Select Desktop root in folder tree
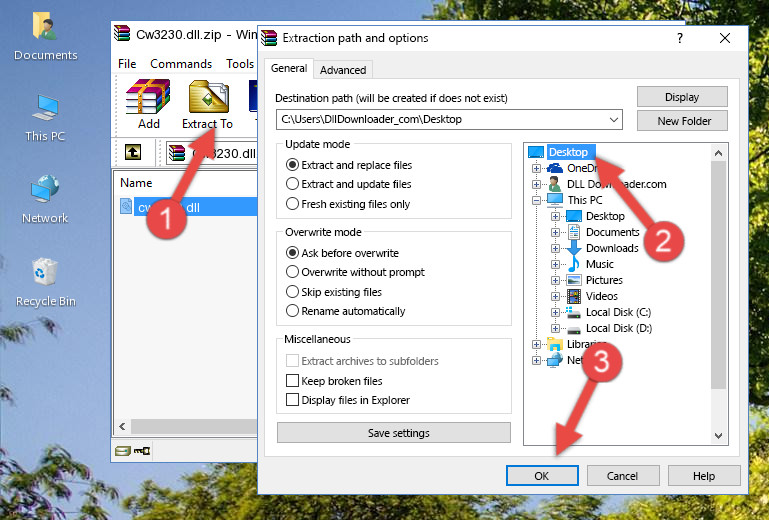This screenshot has height=520, width=769. (x=568, y=152)
